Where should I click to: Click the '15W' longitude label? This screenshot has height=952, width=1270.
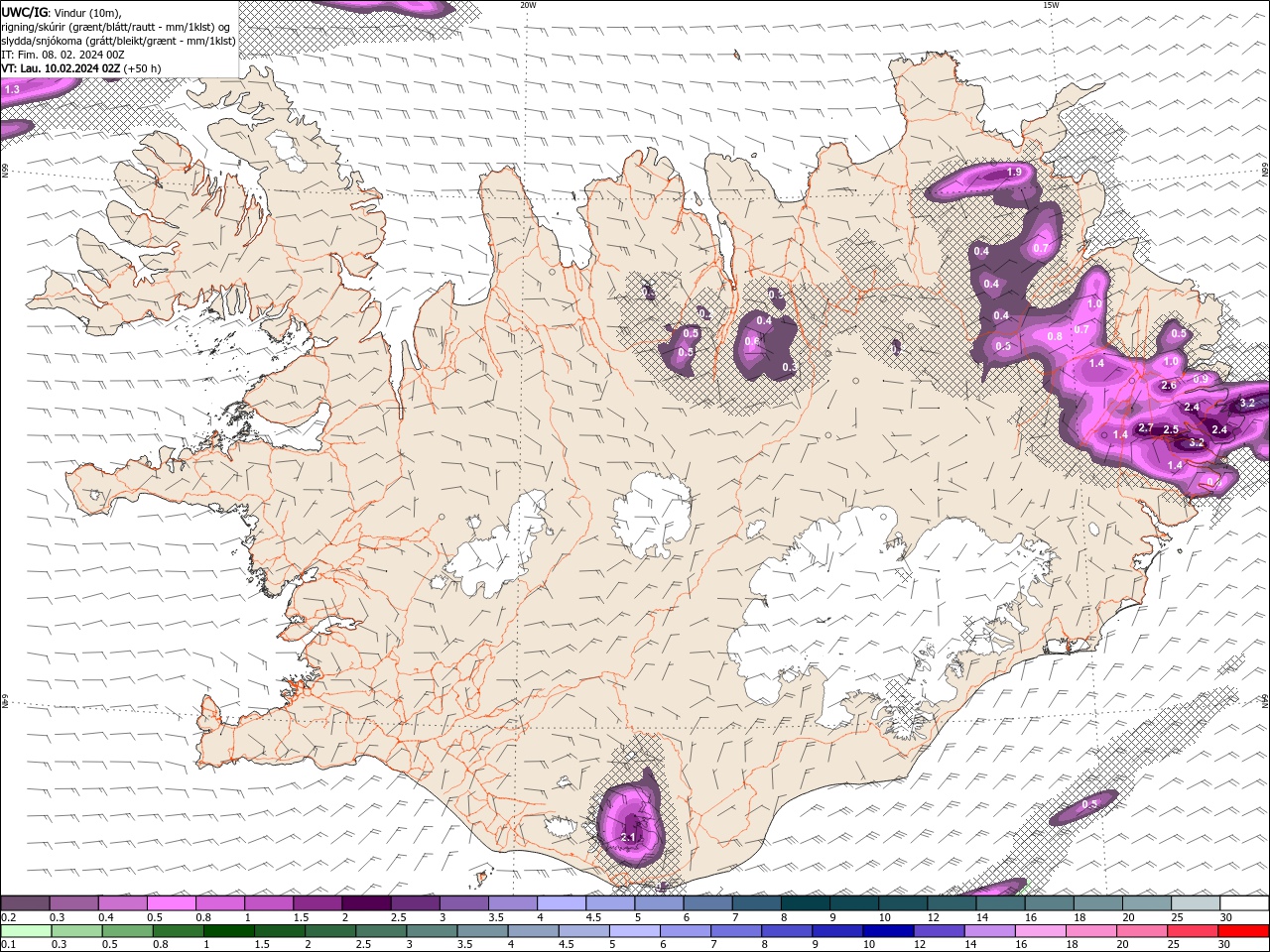(1051, 5)
